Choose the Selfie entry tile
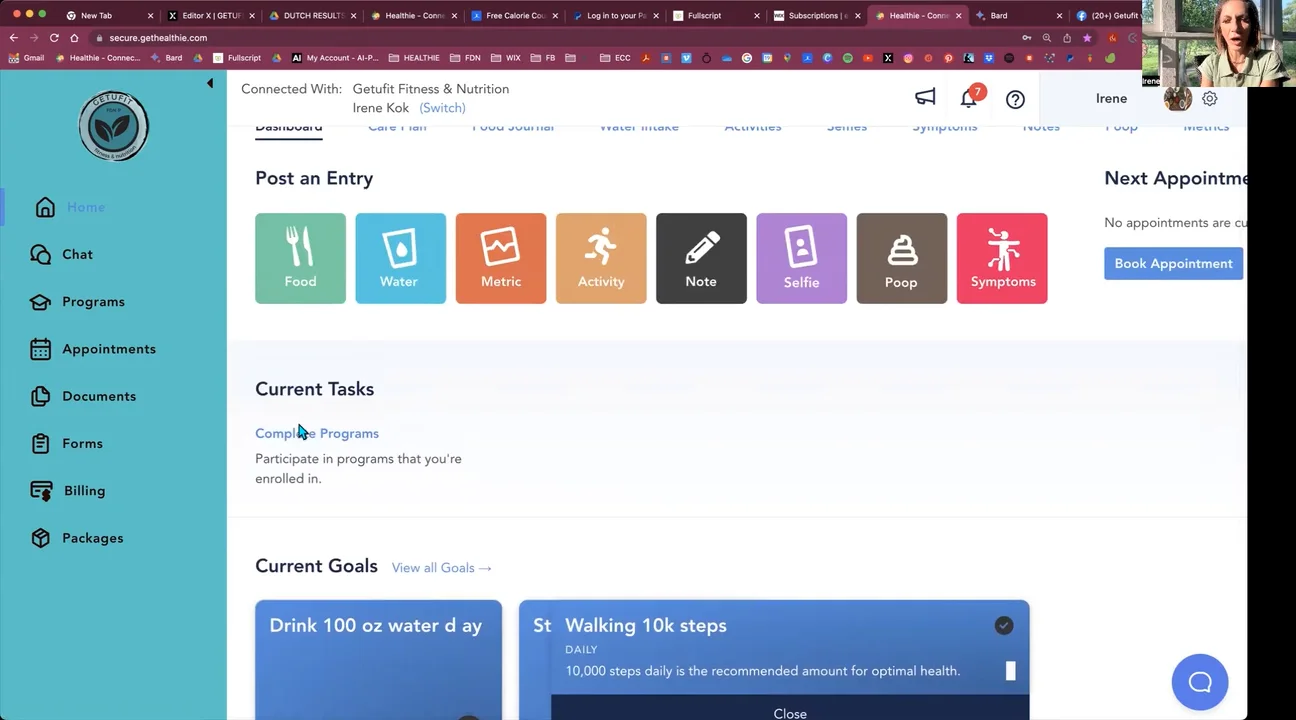 click(x=801, y=258)
